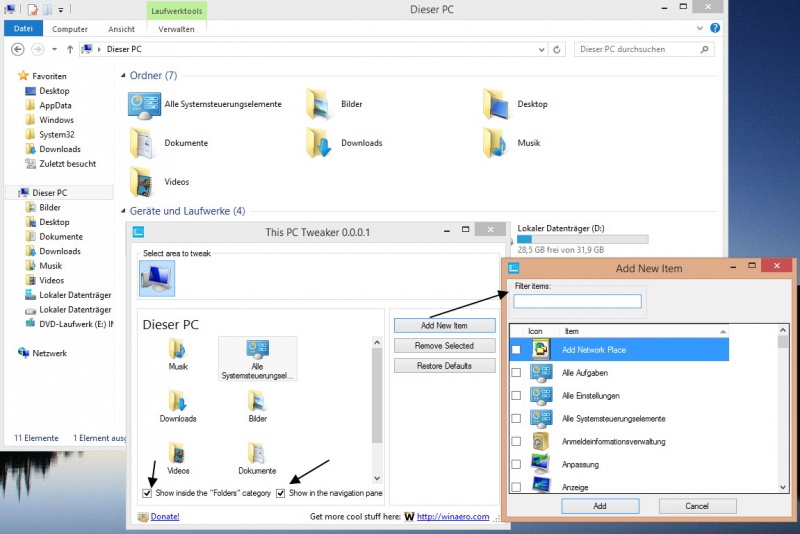
Task: Open the Desktop folder in Explorer's main pane
Action: pyautogui.click(x=515, y=105)
